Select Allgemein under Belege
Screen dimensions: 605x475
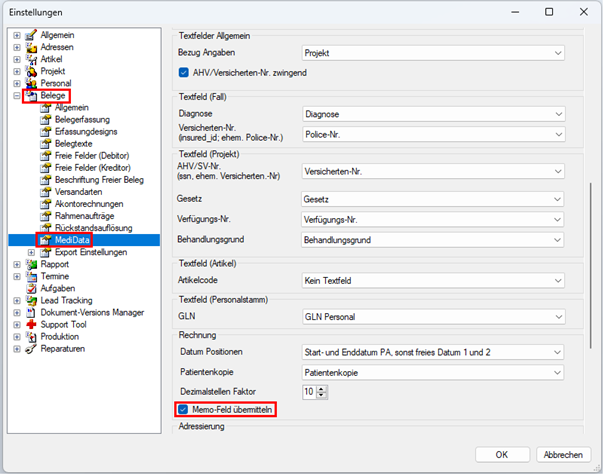(x=72, y=108)
